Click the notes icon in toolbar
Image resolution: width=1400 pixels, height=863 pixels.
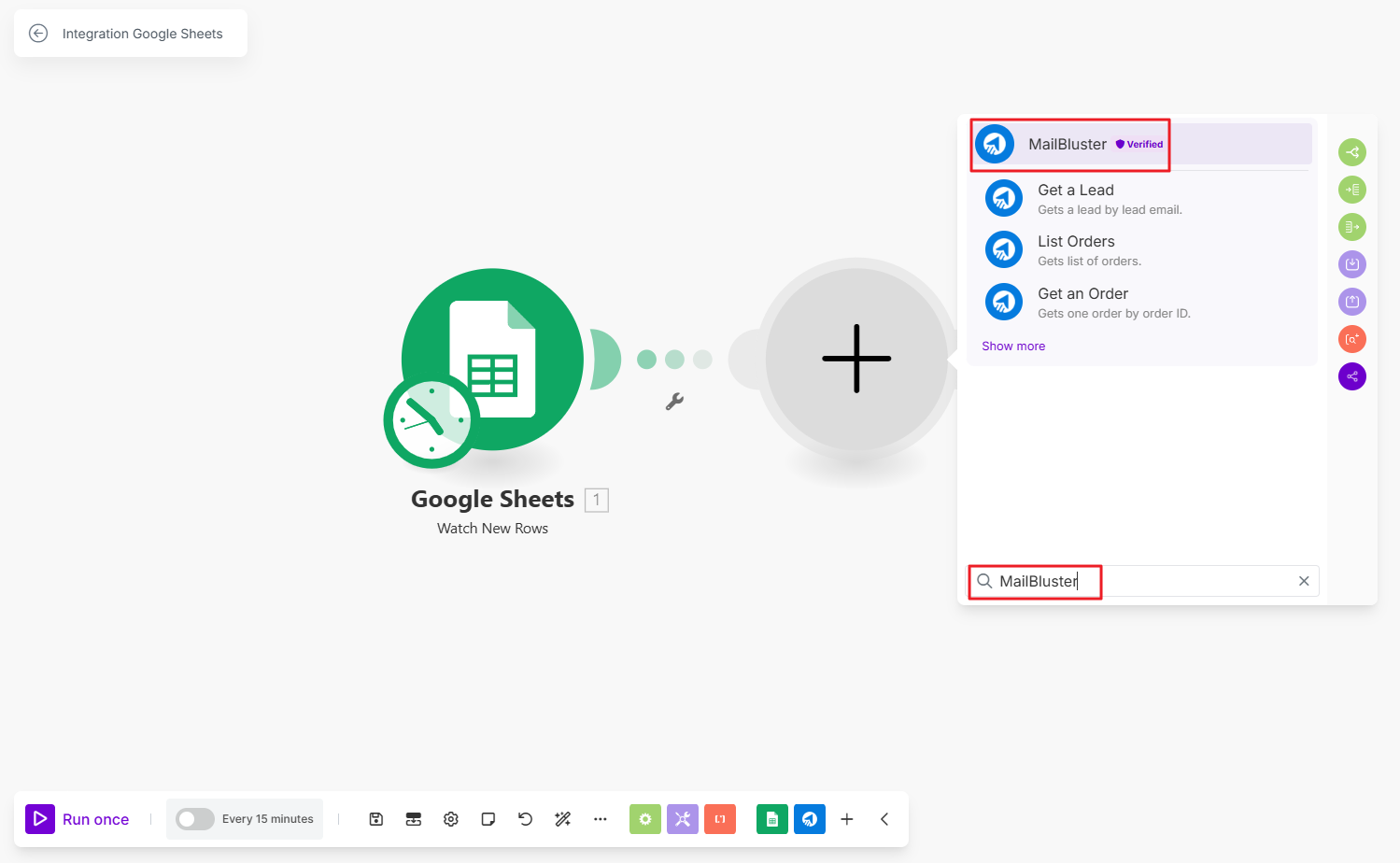488,819
